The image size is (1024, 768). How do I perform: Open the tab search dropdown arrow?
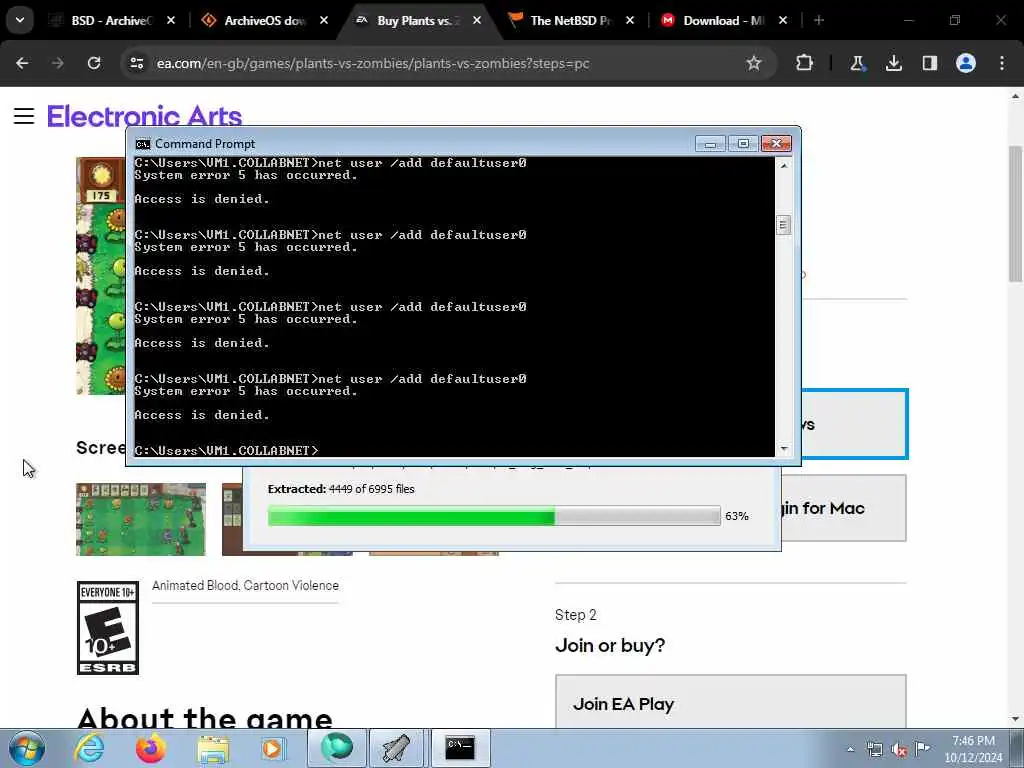click(x=20, y=20)
